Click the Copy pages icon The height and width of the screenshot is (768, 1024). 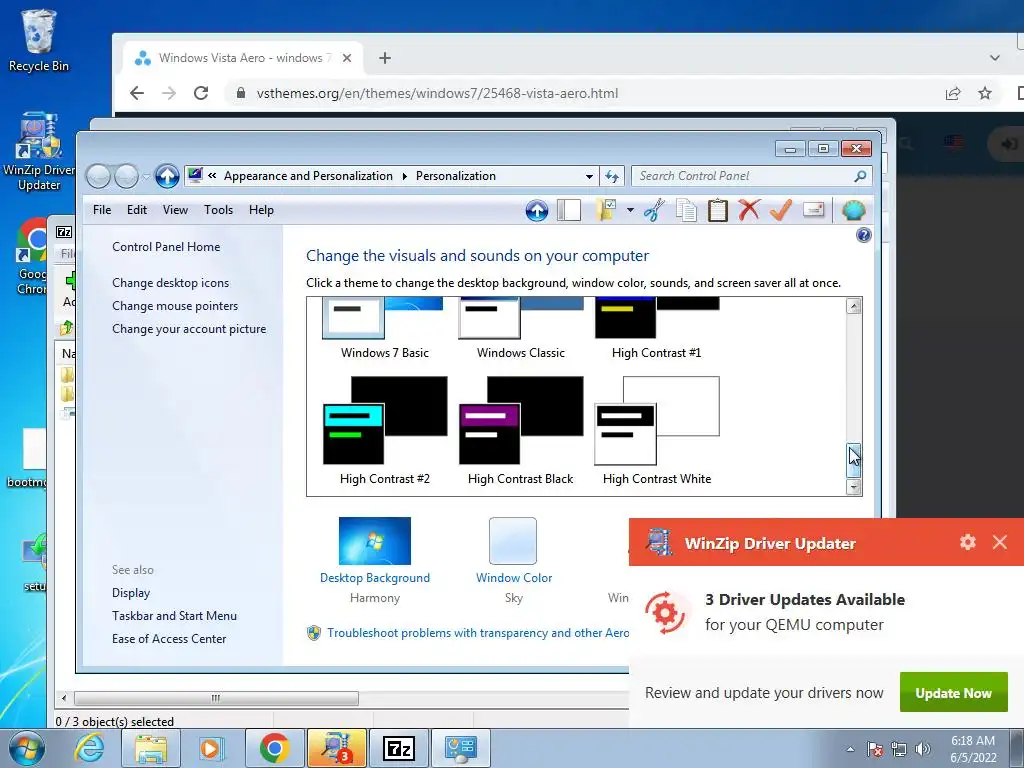686,210
